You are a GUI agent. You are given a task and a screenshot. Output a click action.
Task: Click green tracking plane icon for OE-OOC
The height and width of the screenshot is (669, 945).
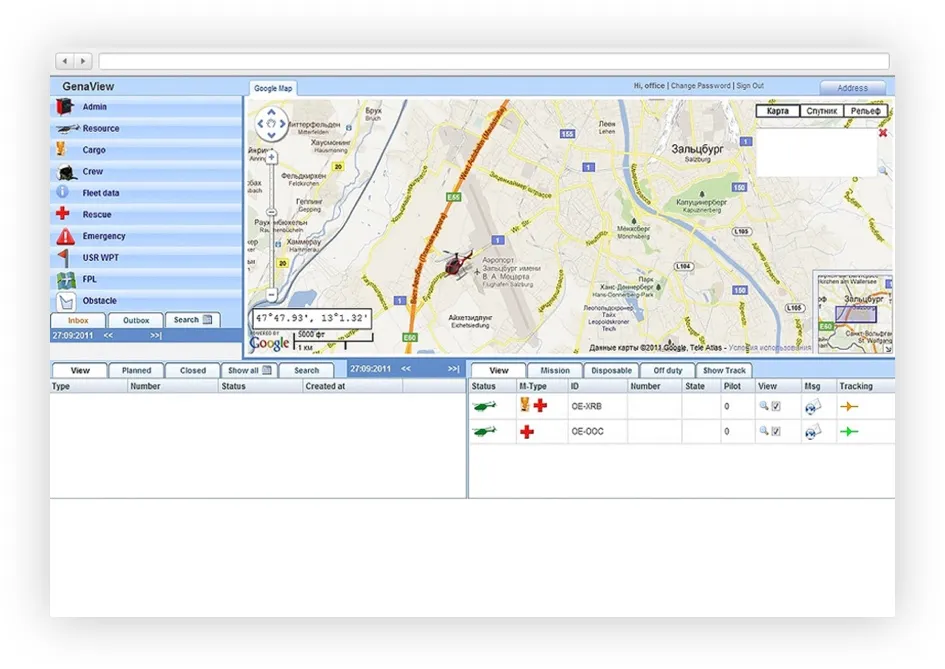point(849,432)
